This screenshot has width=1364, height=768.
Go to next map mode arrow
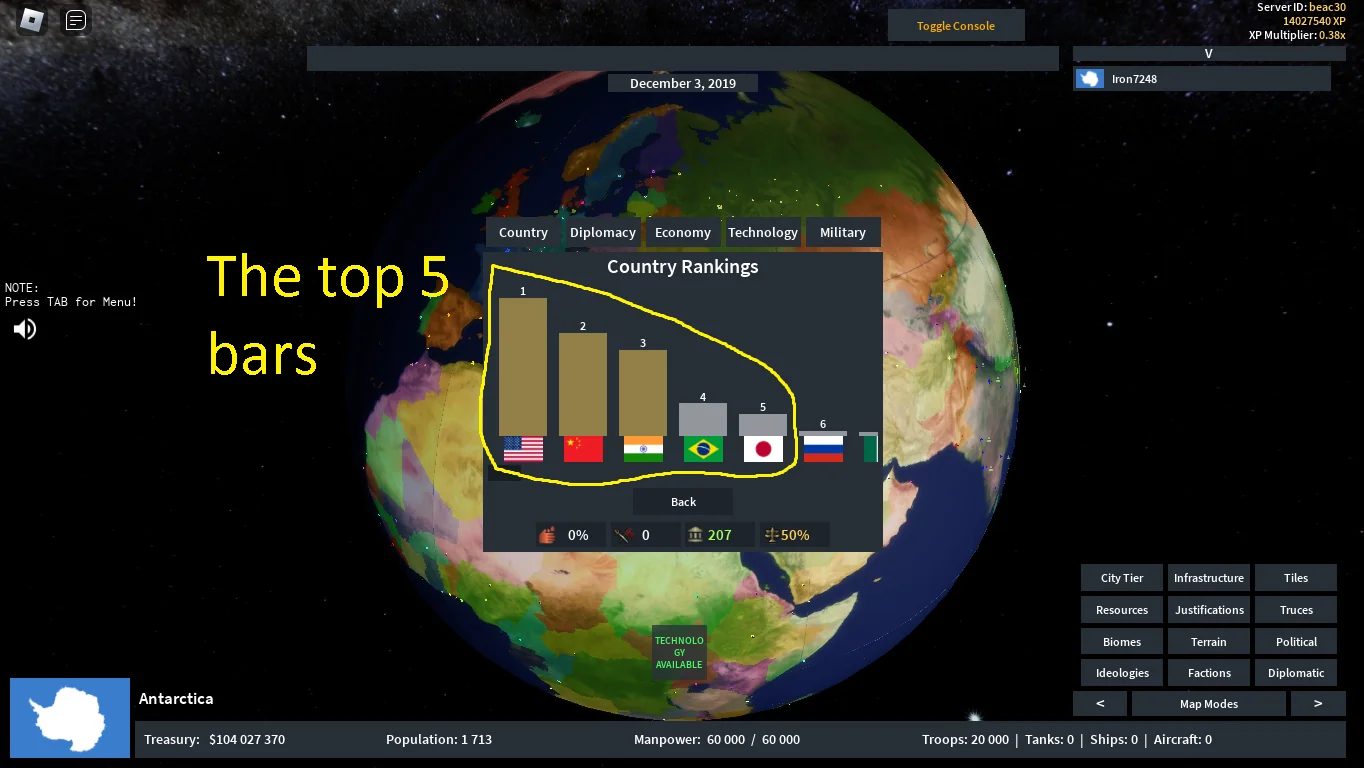(1317, 704)
